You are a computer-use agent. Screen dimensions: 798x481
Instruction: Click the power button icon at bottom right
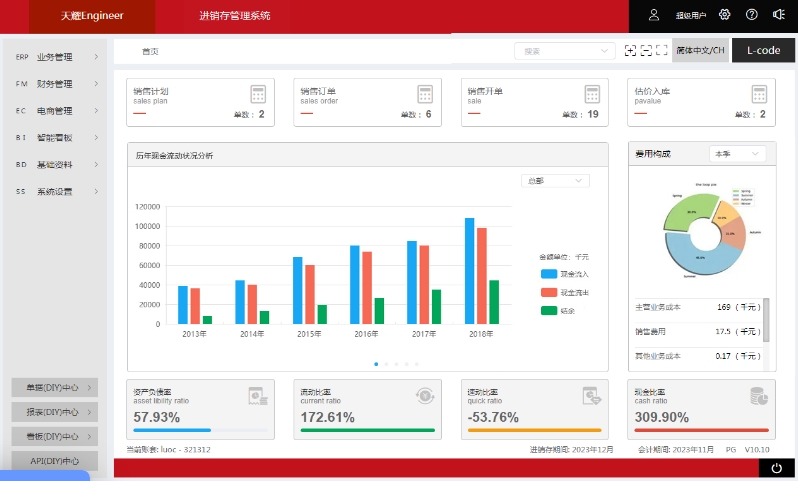pos(776,468)
